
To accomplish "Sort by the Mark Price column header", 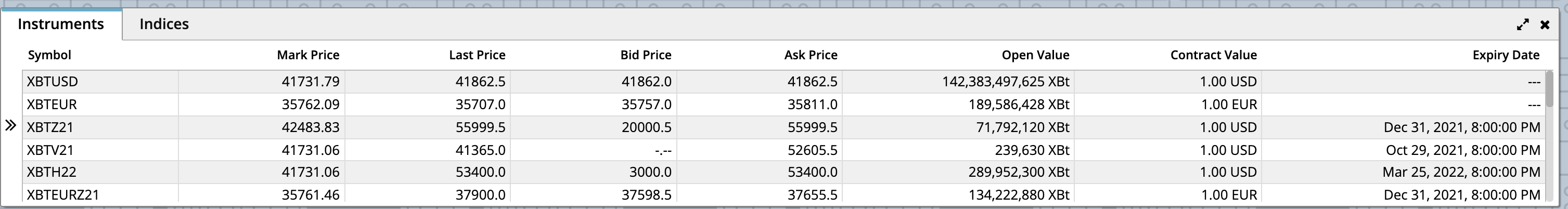I will (x=308, y=55).
